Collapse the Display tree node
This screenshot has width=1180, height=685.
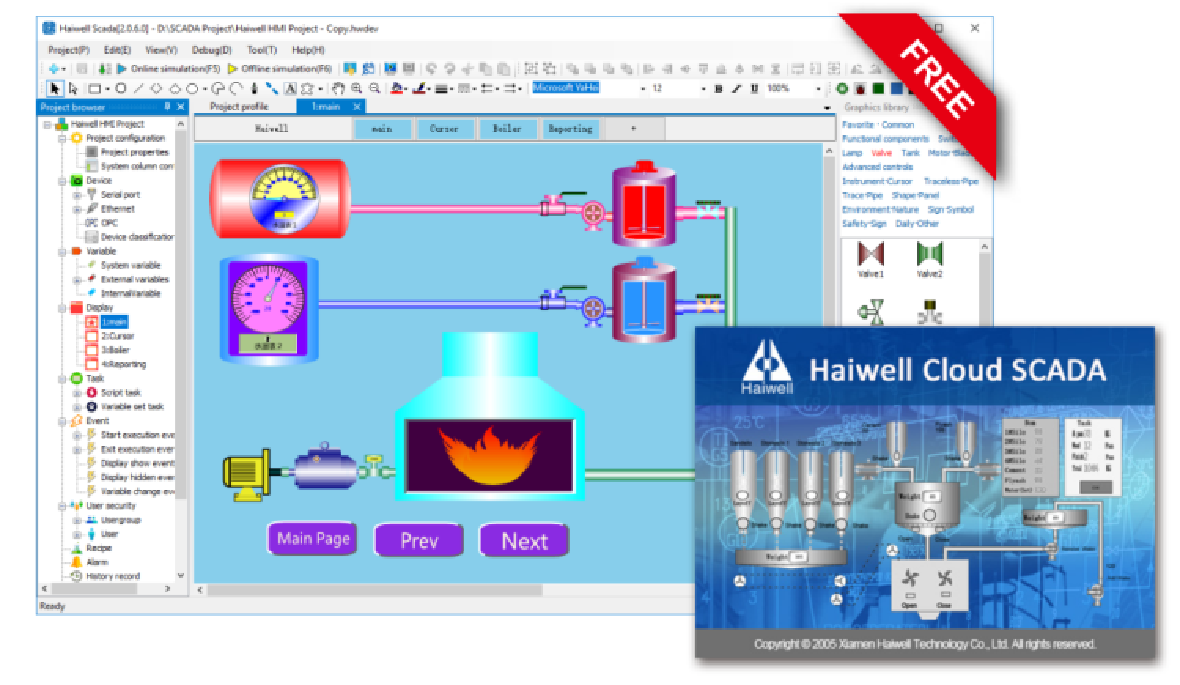pos(62,308)
